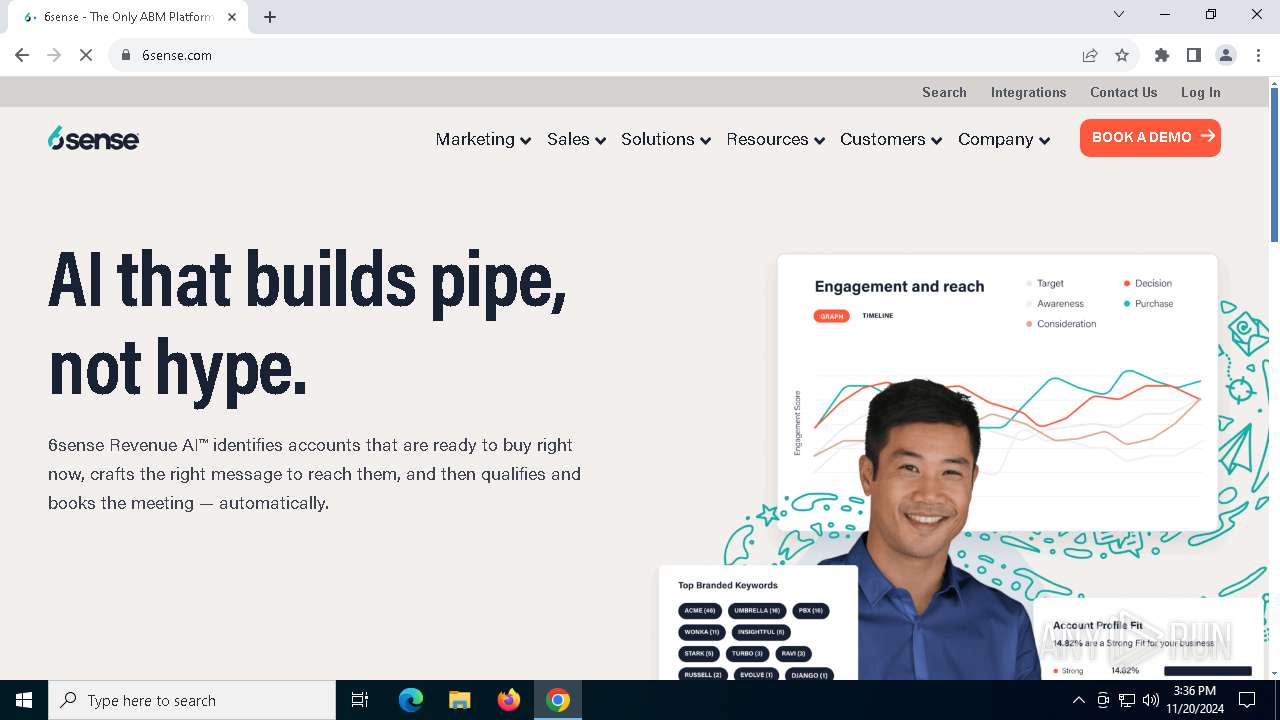Open the Integrations link
The image size is (1280, 720).
[x=1028, y=92]
